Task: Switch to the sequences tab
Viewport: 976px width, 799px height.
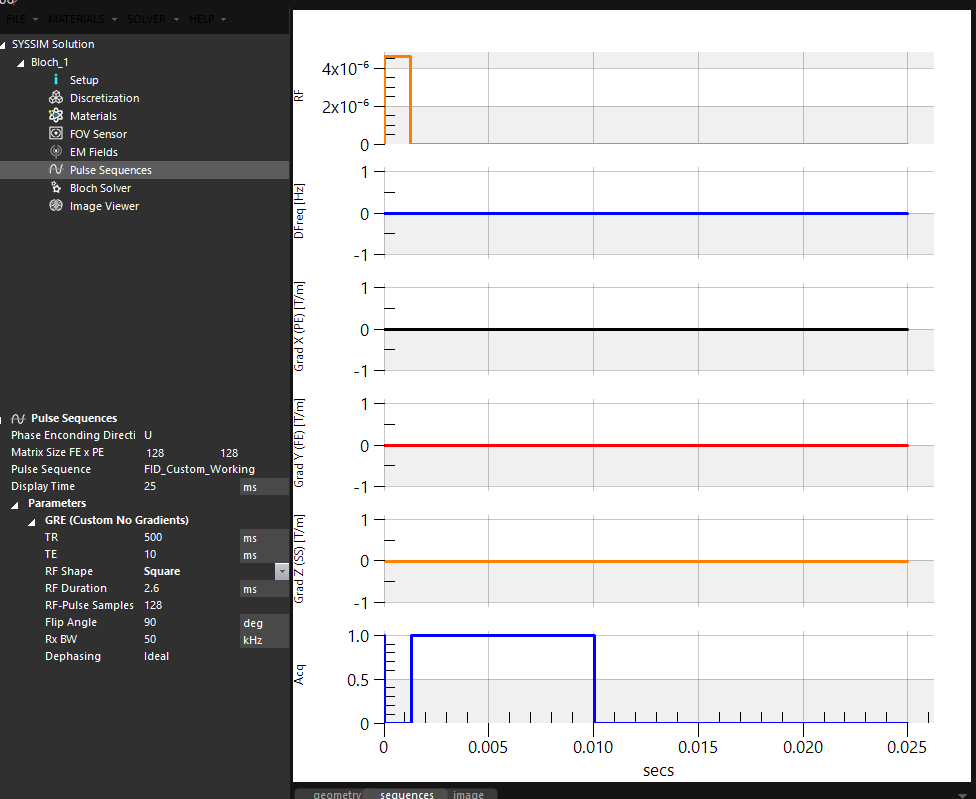Action: 407,795
